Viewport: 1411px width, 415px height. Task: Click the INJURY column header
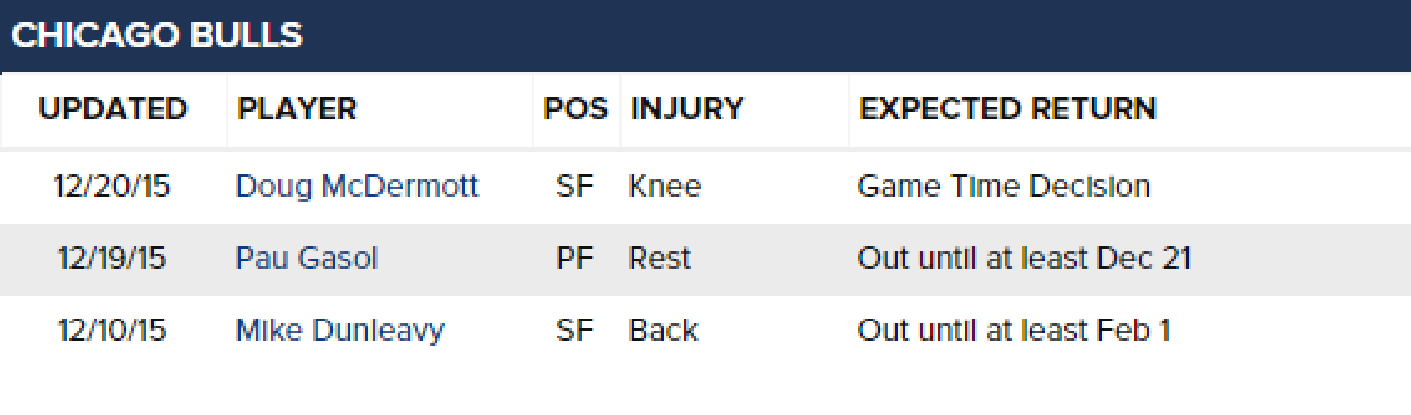pyautogui.click(x=687, y=109)
